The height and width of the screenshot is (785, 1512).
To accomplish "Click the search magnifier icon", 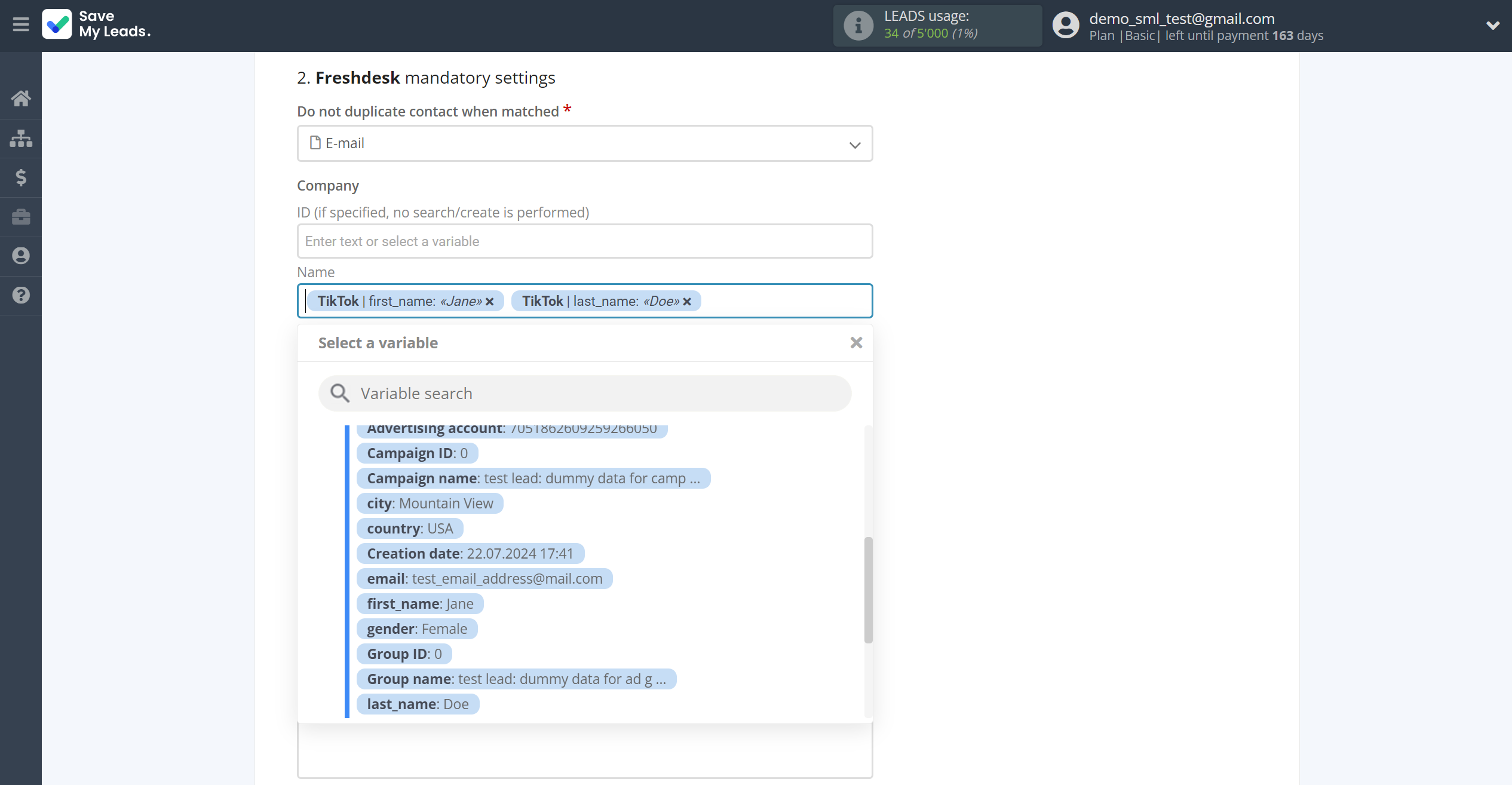I will (340, 393).
